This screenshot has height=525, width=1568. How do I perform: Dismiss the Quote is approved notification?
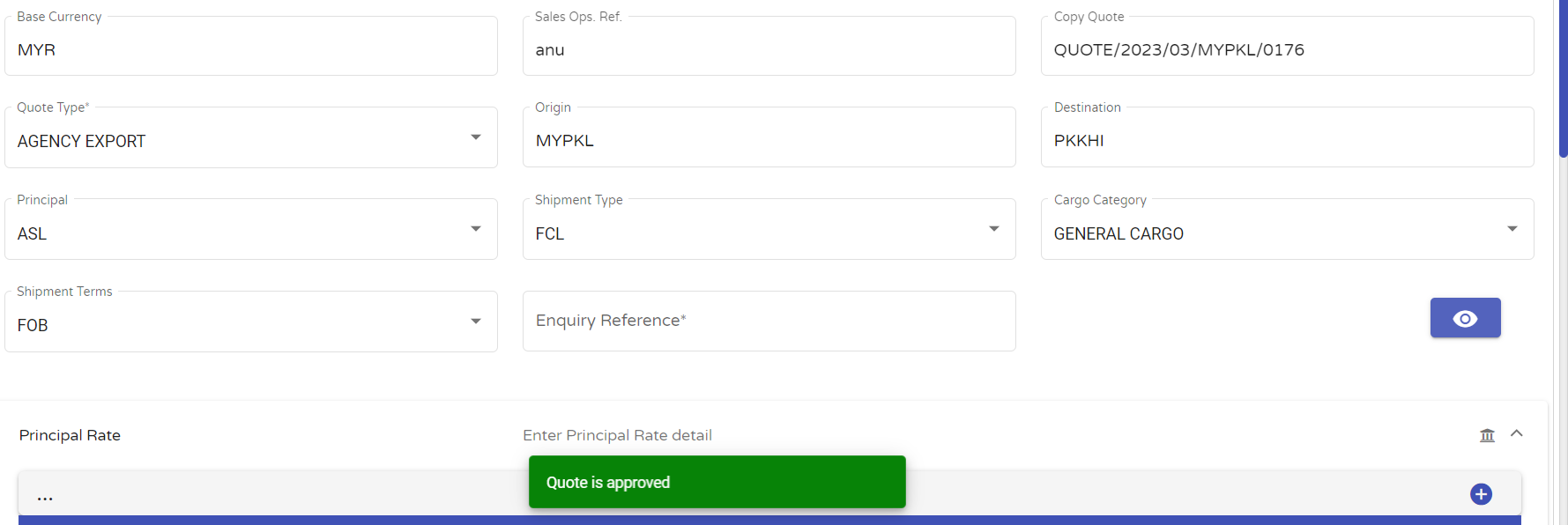717,482
